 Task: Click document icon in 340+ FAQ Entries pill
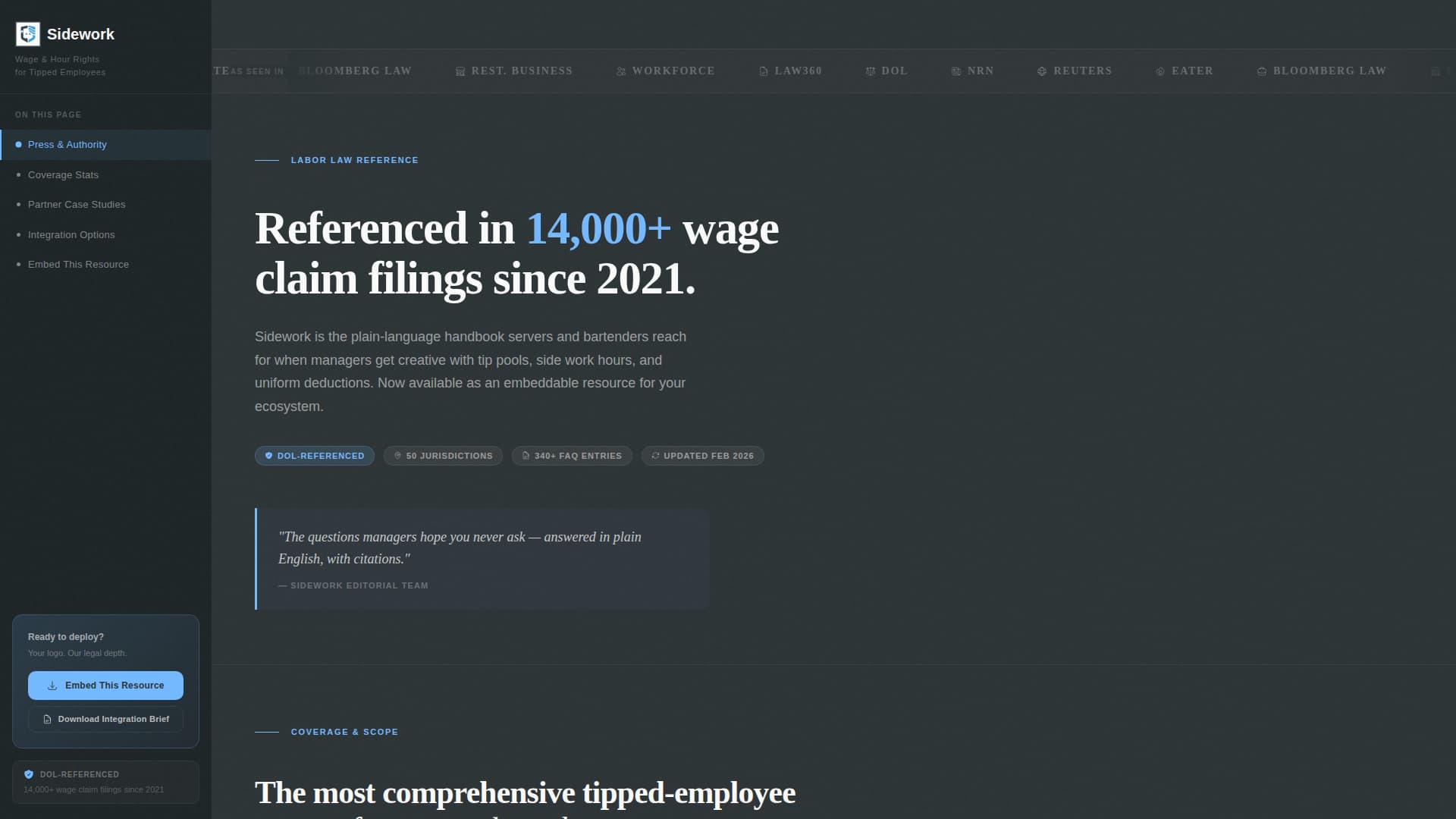526,456
